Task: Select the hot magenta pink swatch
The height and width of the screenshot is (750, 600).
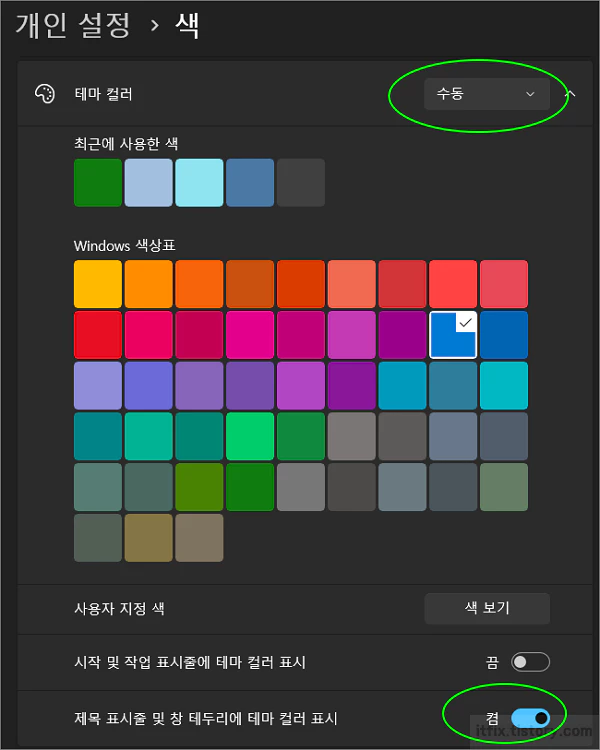Action: pyautogui.click(x=250, y=335)
